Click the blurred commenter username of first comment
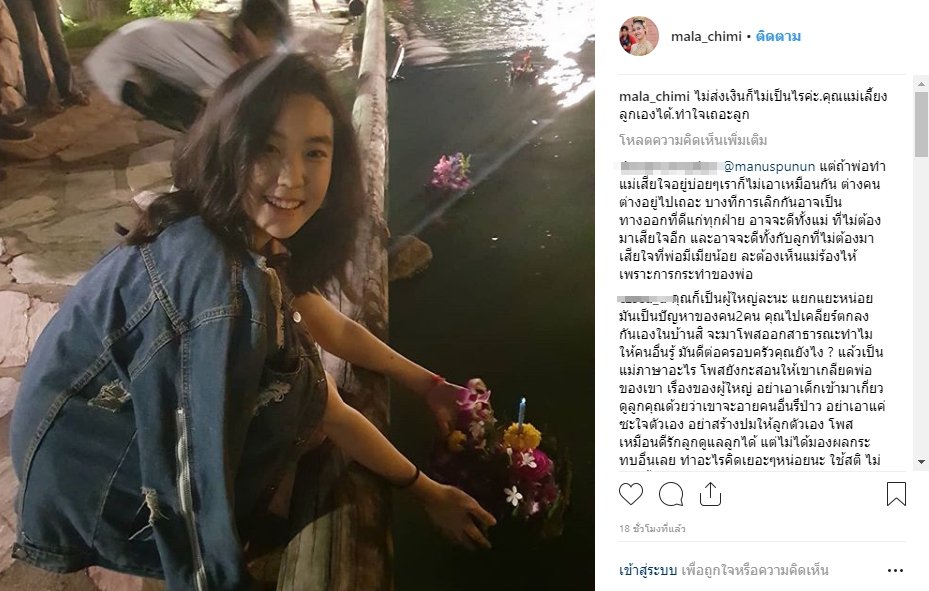The height and width of the screenshot is (591, 929). pos(670,166)
